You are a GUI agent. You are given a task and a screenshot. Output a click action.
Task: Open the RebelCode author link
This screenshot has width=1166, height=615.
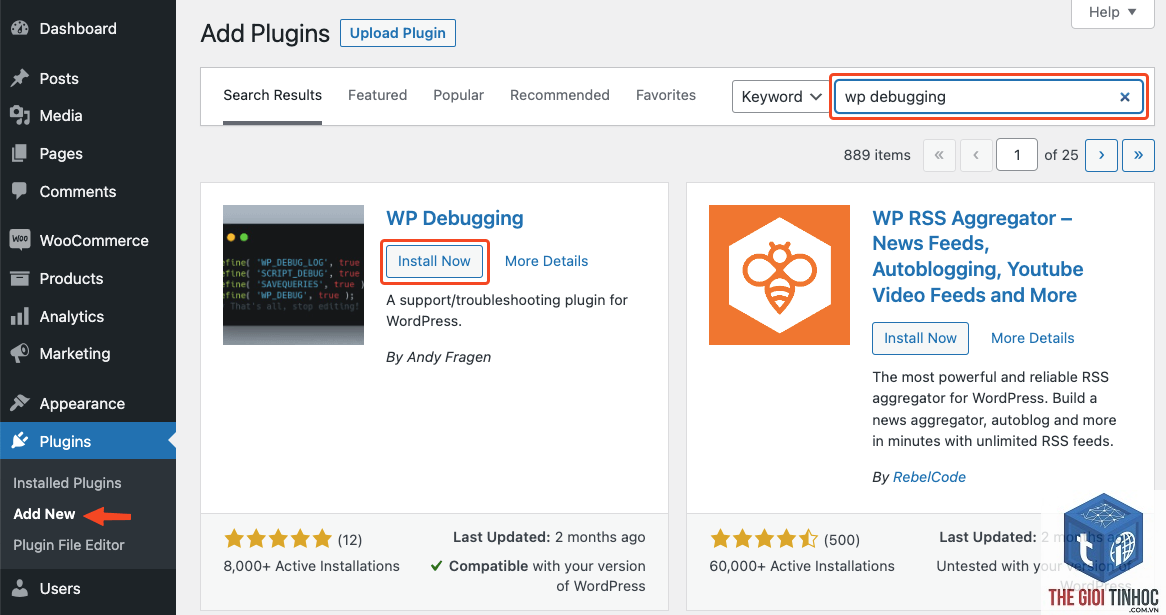930,477
